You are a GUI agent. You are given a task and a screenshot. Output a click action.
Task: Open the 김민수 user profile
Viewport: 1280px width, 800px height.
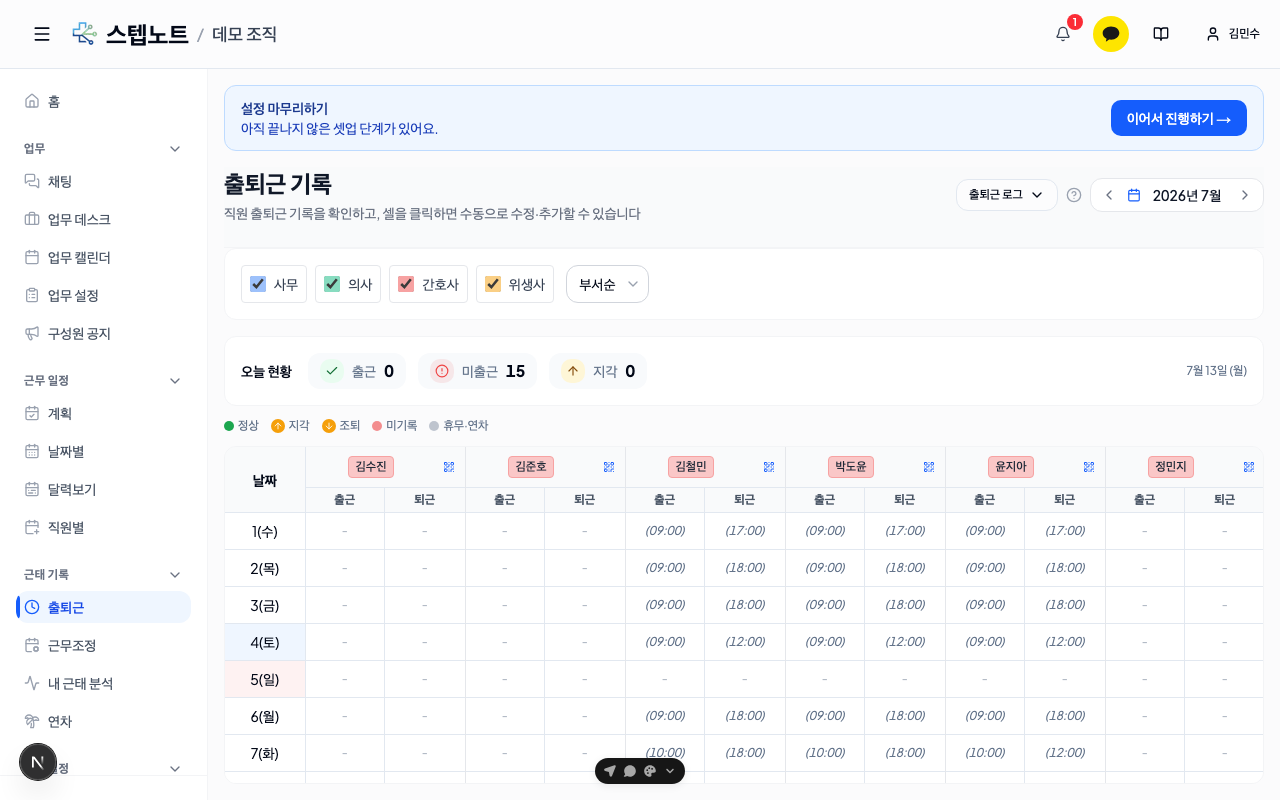[1233, 34]
